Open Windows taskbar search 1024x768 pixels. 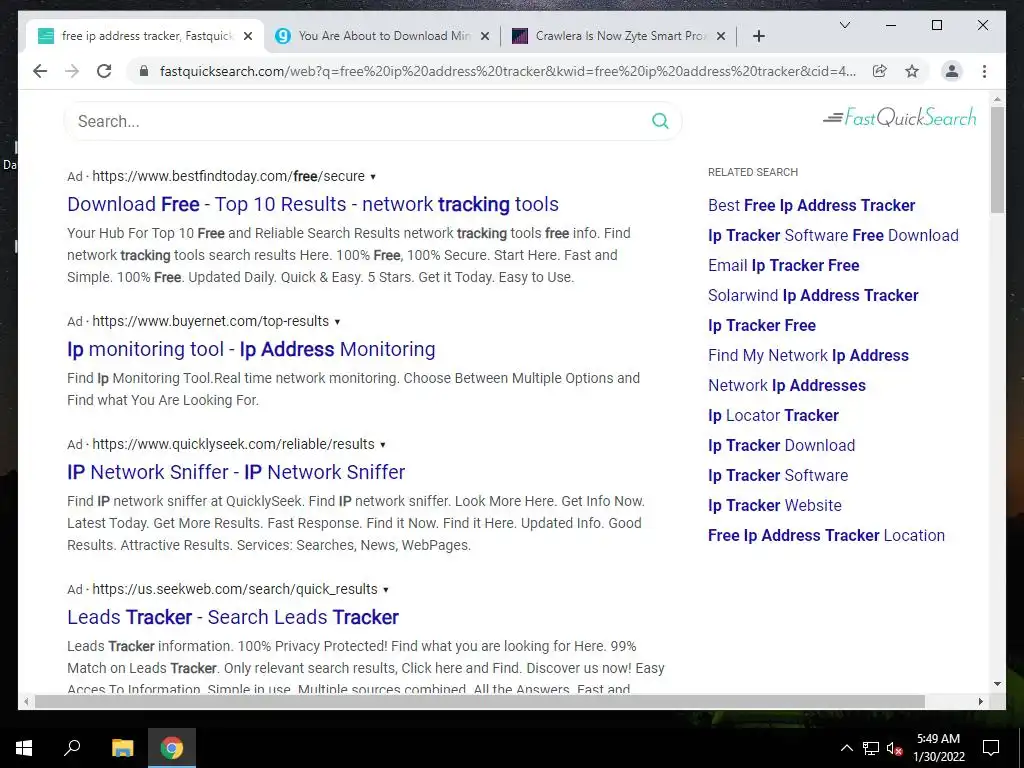72,748
